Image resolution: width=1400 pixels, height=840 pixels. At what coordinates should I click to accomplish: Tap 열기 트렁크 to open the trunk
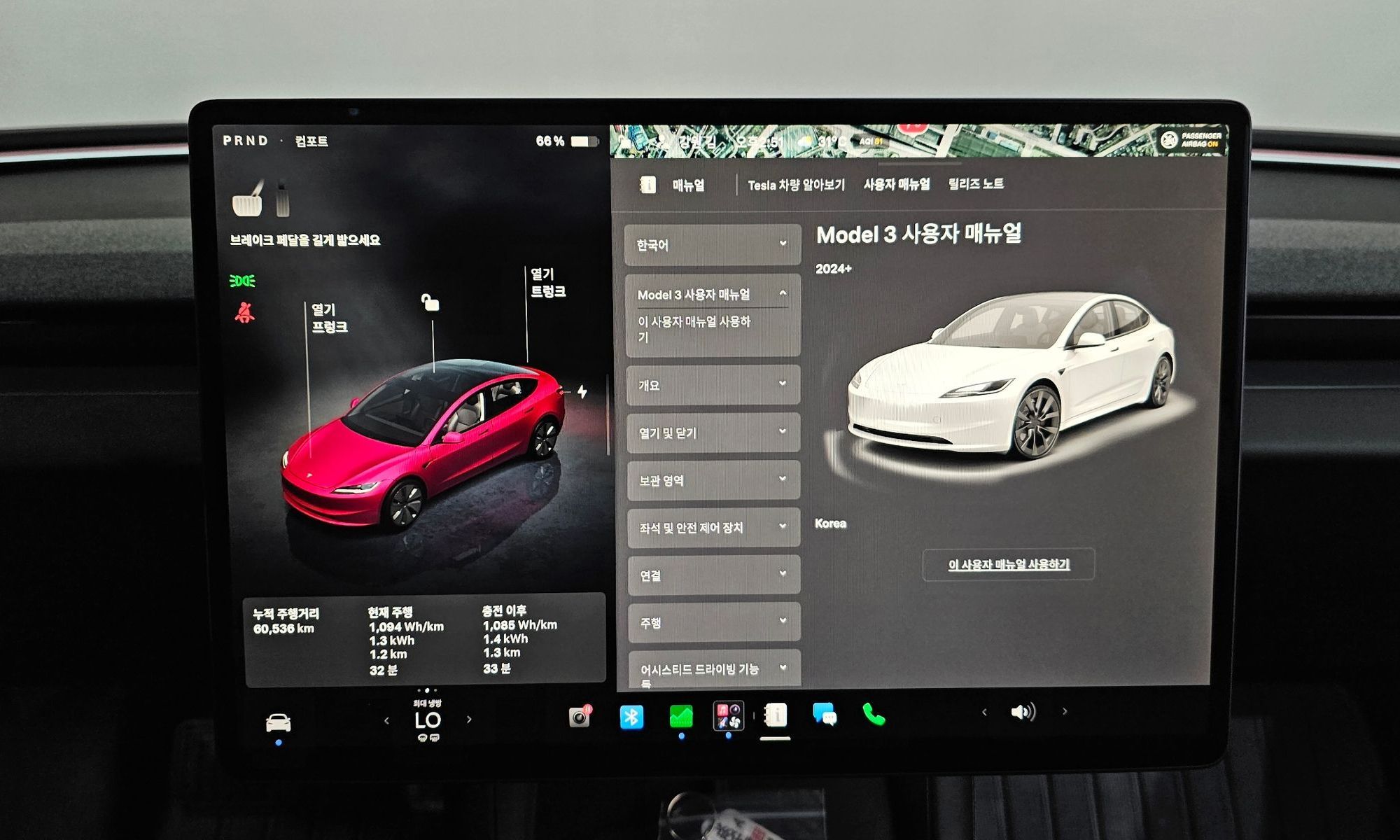pyautogui.click(x=547, y=283)
